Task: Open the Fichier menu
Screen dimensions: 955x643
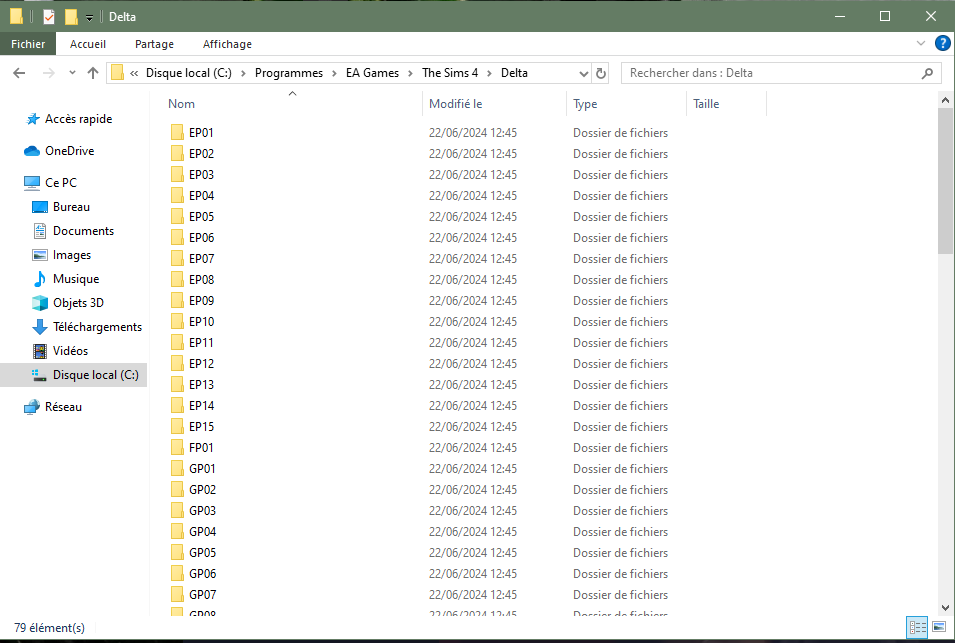Action: (x=28, y=44)
